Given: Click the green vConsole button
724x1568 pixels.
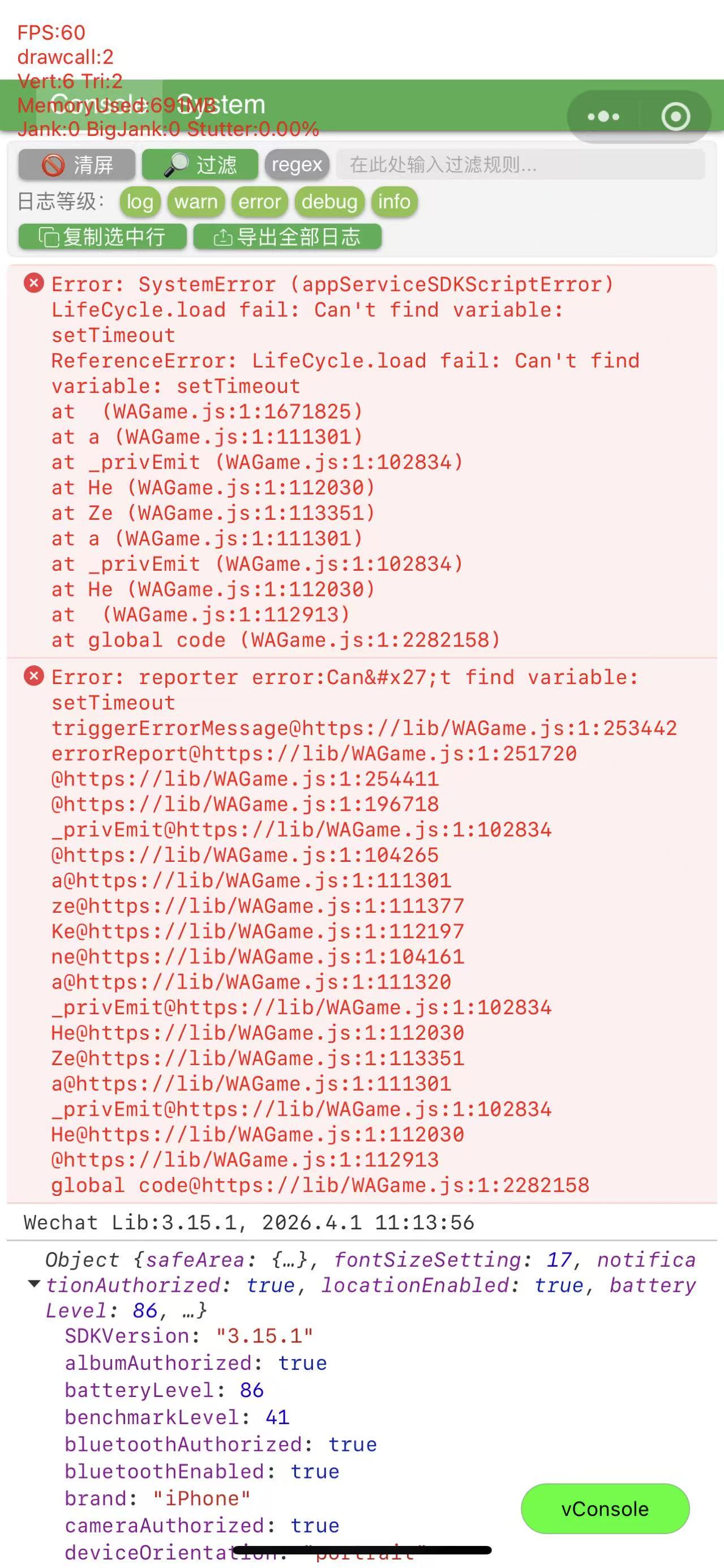Looking at the screenshot, I should tap(605, 1509).
